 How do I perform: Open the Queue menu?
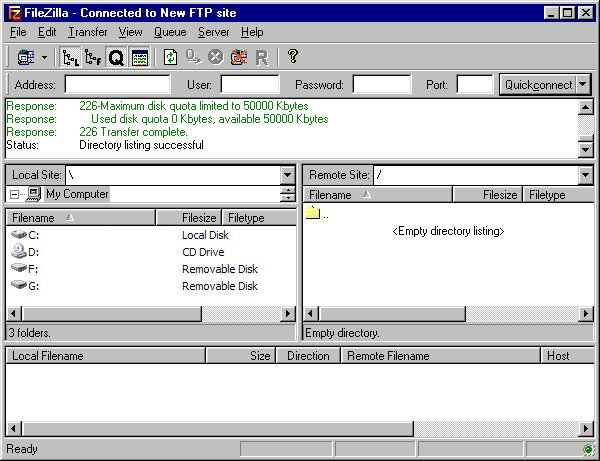(170, 32)
